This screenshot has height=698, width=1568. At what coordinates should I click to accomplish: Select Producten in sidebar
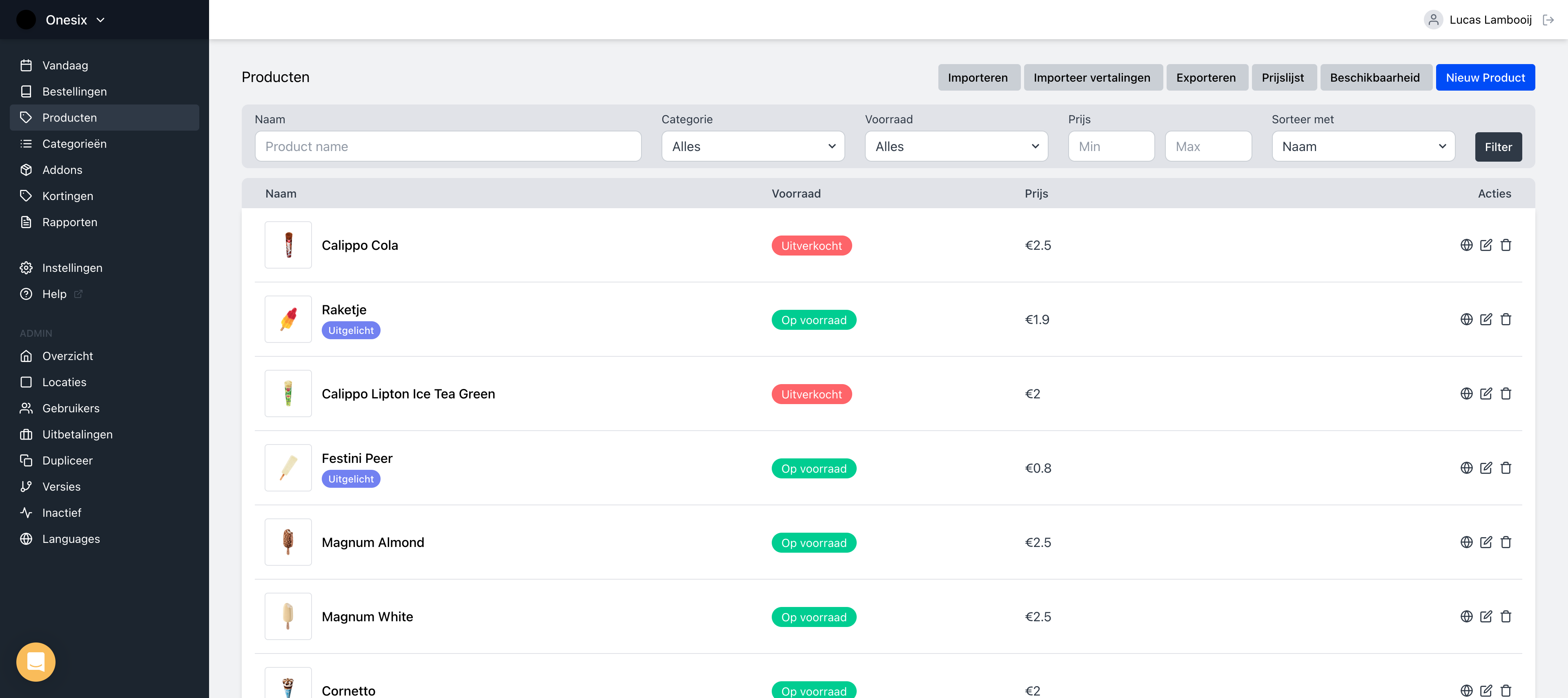coord(104,118)
